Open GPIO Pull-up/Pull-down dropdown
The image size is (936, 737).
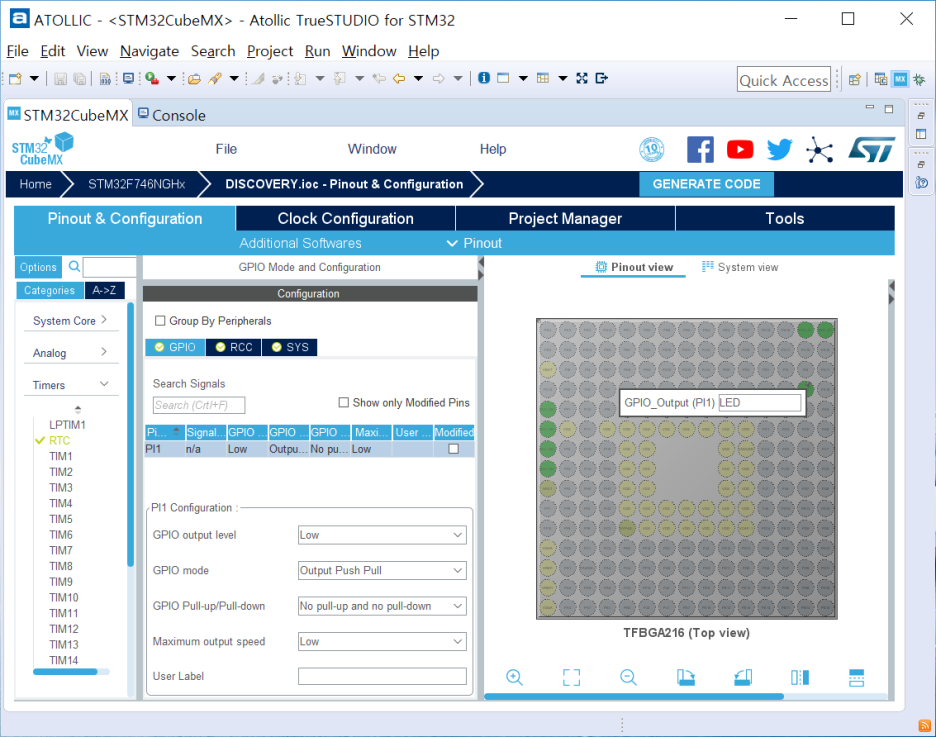point(382,606)
